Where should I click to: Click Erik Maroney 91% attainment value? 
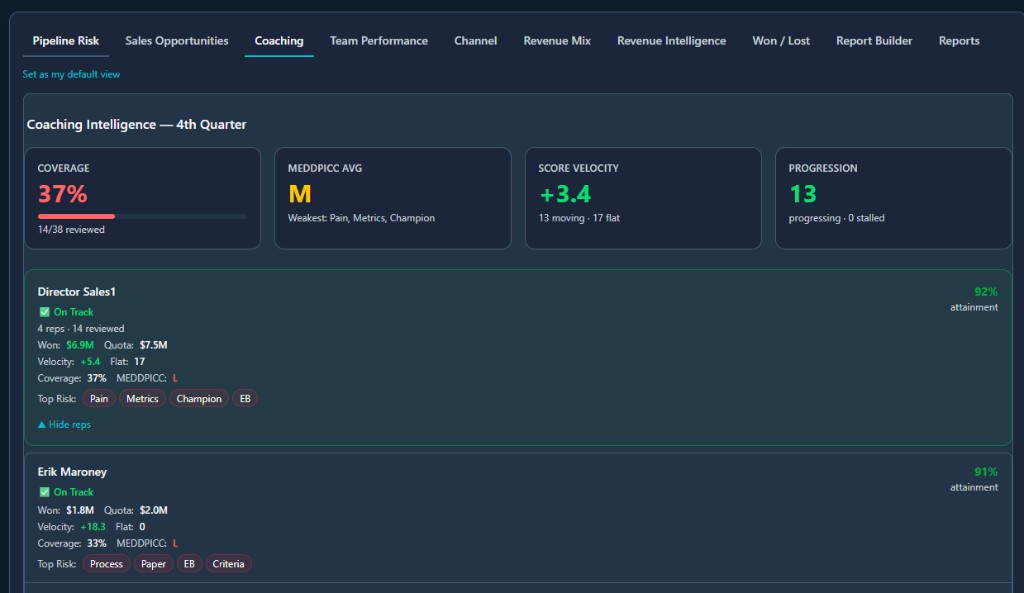985,472
